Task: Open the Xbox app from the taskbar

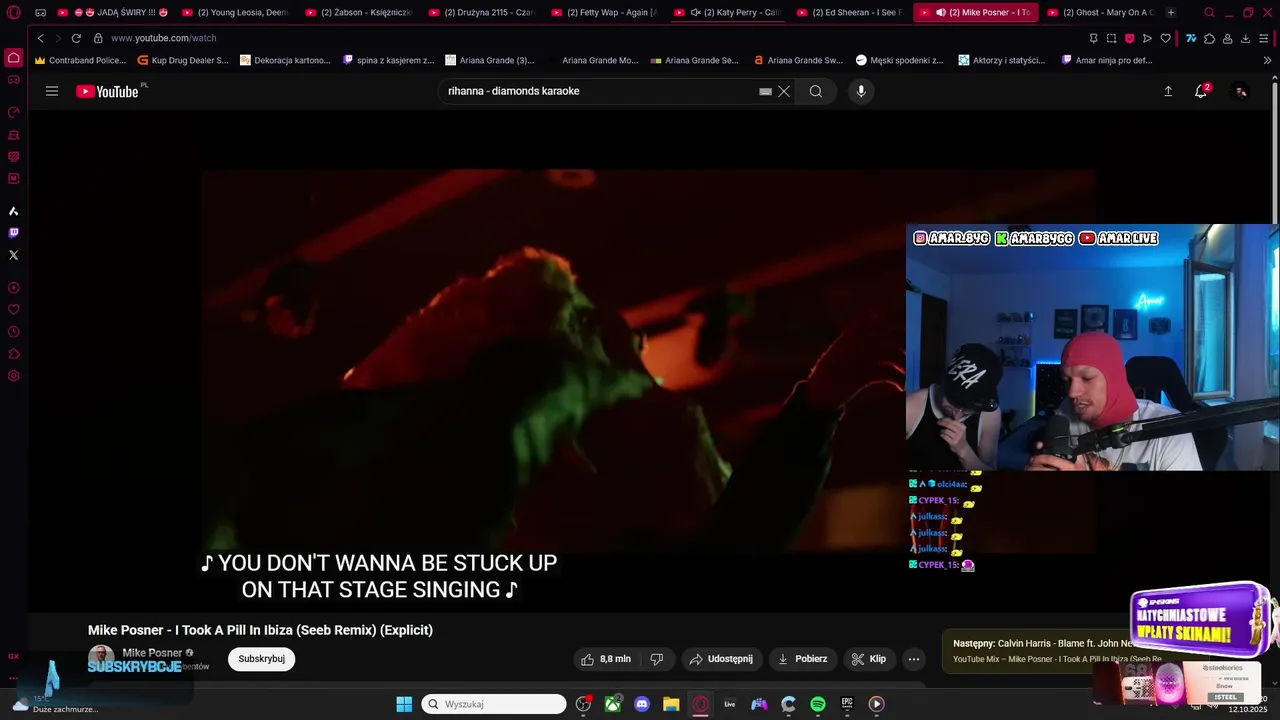Action: (x=612, y=704)
